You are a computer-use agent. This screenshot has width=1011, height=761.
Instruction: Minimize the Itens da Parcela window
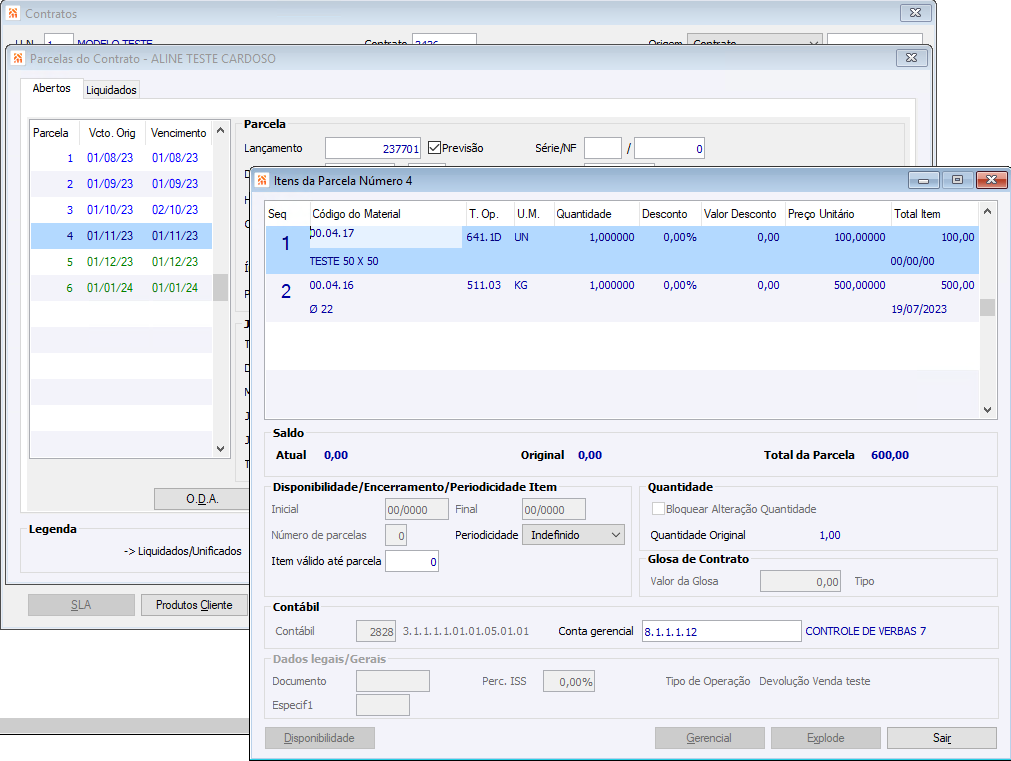(x=922, y=180)
